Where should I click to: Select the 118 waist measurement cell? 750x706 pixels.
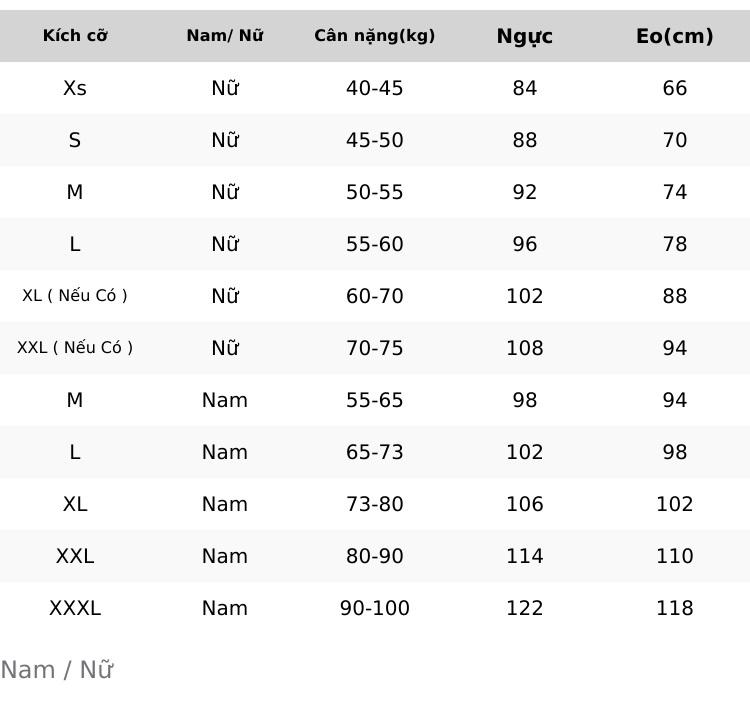coord(675,608)
